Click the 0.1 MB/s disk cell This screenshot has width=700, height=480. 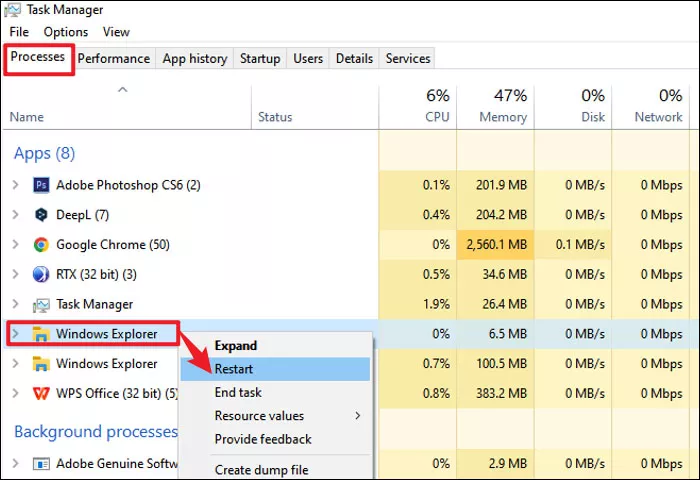point(573,245)
